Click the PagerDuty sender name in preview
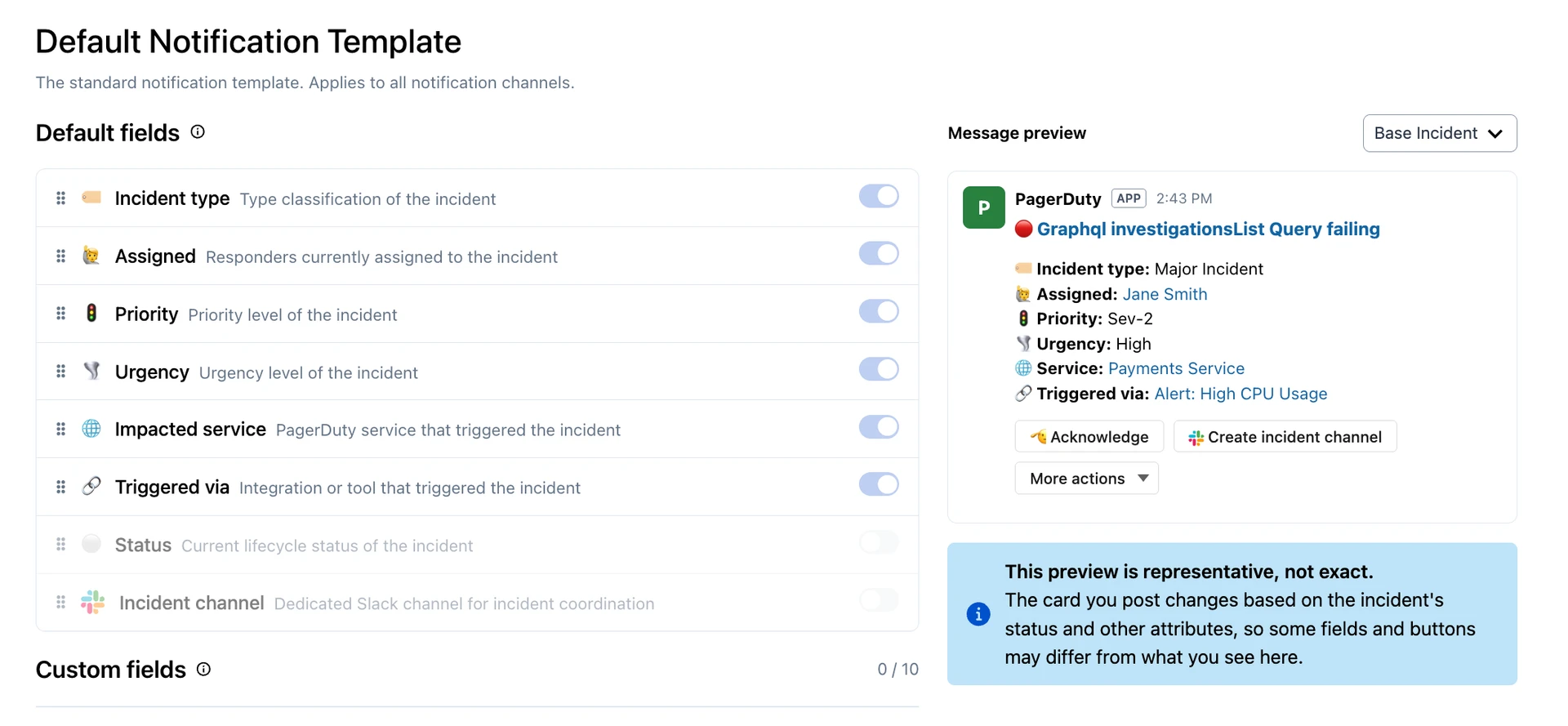Screen dimensions: 1568x726 click(x=1058, y=198)
